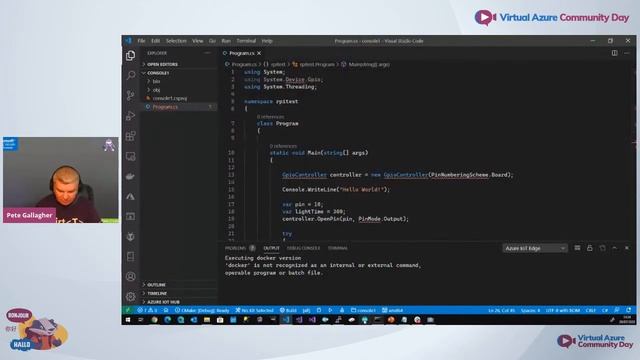640x360 pixels.
Task: Expand the Timeline section
Action: pos(179,293)
